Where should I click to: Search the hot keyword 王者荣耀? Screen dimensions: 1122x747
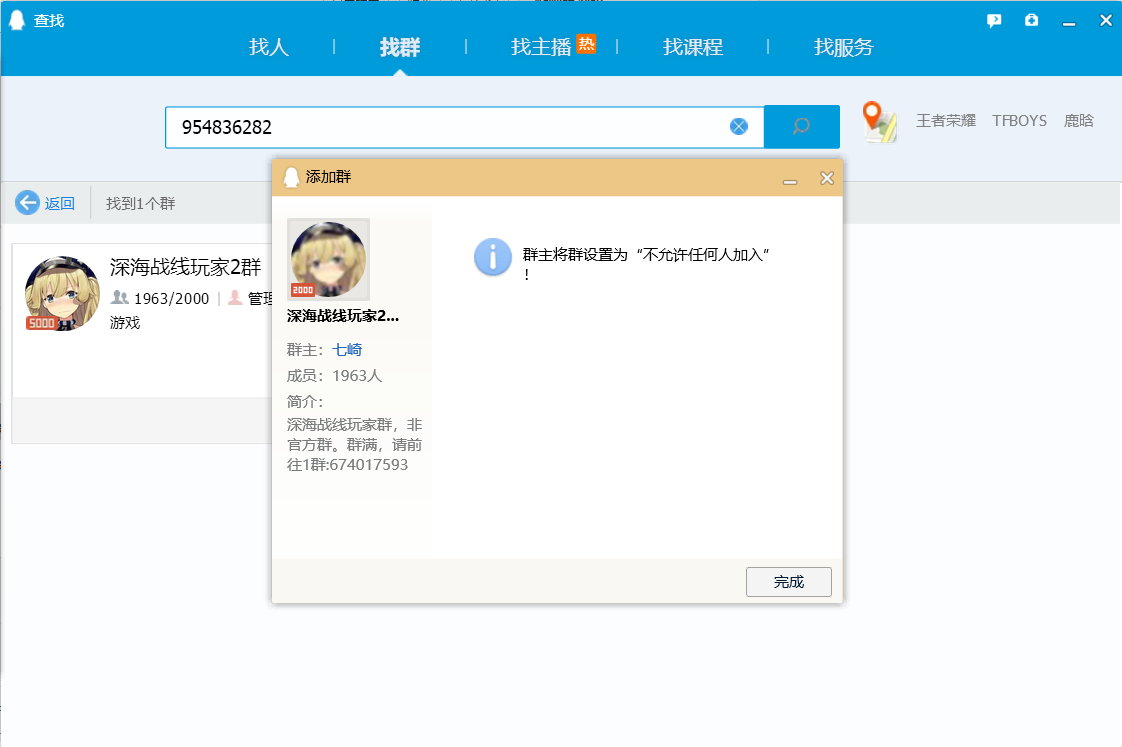point(946,120)
